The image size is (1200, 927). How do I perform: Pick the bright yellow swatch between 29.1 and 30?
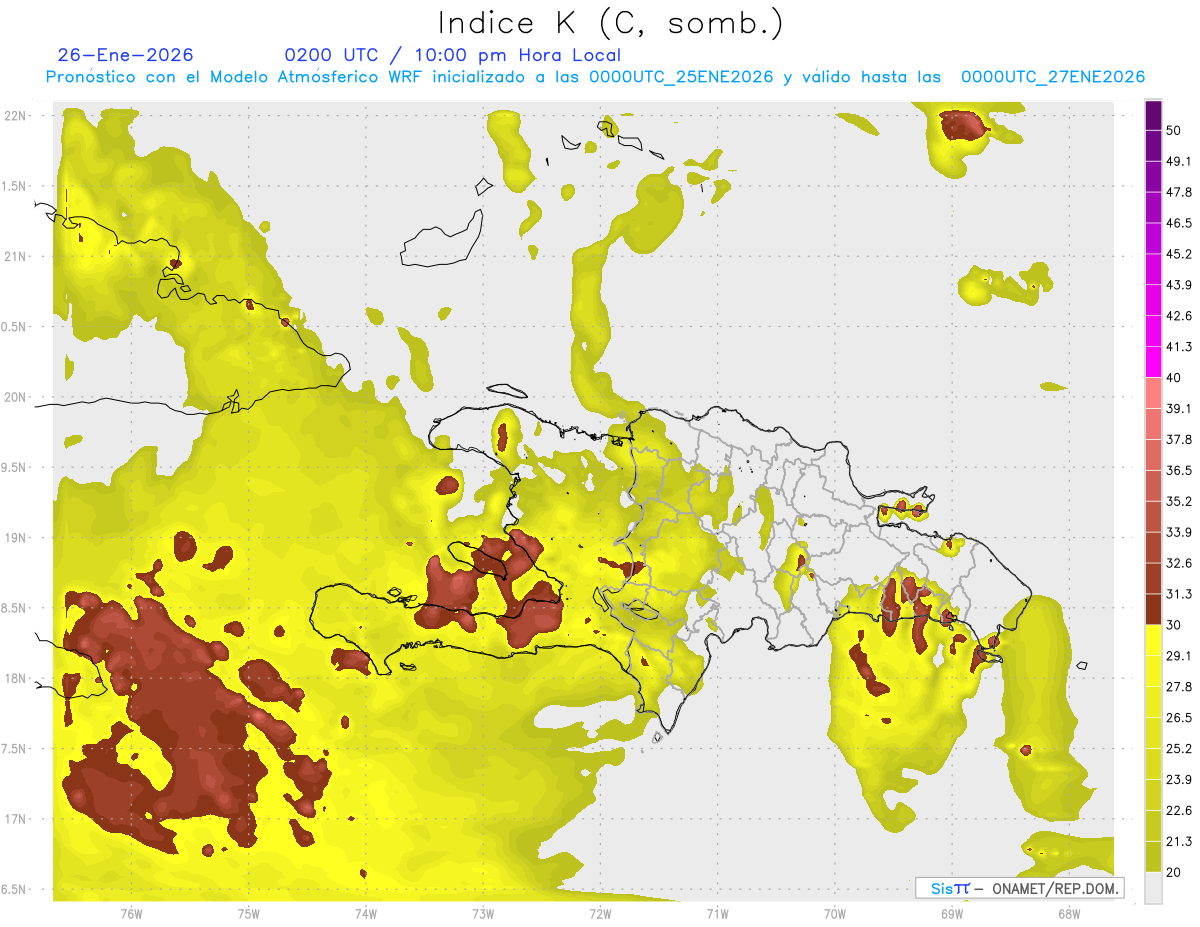click(x=1153, y=640)
